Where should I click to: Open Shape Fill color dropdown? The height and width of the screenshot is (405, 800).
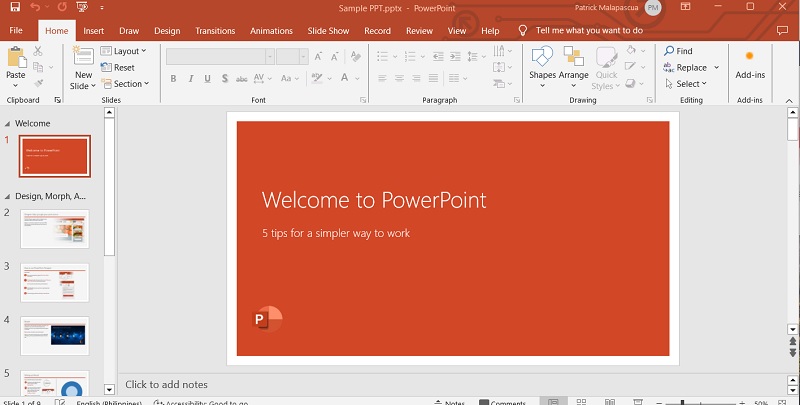pos(643,50)
